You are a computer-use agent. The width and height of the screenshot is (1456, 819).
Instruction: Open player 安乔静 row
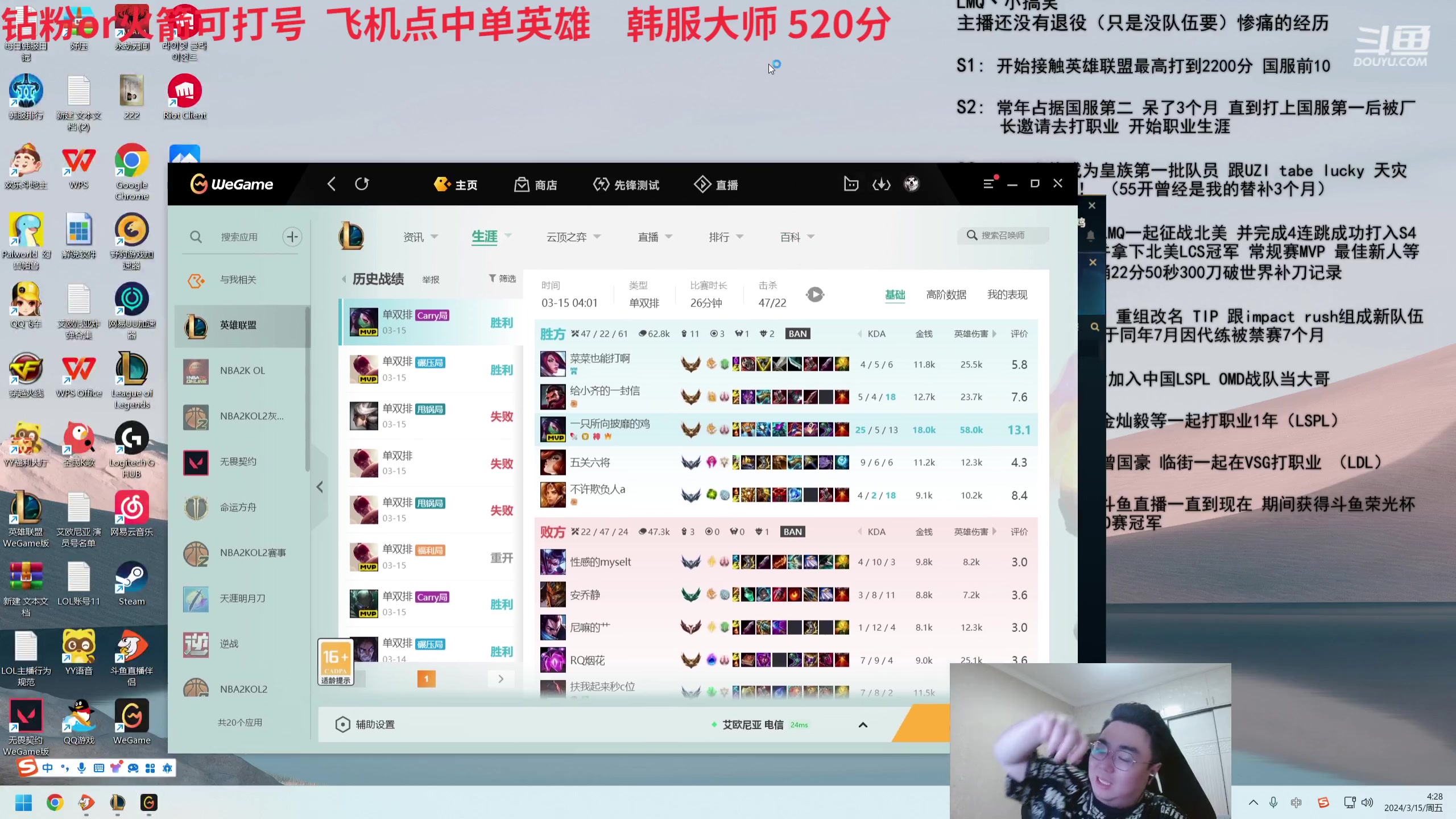(x=786, y=595)
